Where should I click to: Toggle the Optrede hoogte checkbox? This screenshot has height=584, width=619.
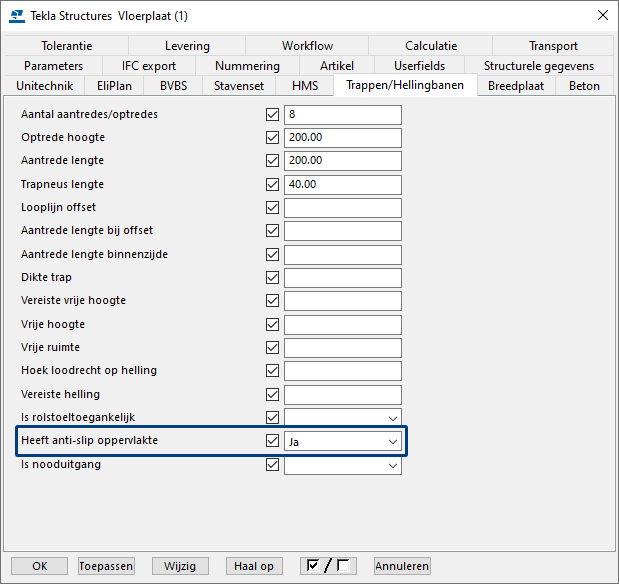coord(273,138)
